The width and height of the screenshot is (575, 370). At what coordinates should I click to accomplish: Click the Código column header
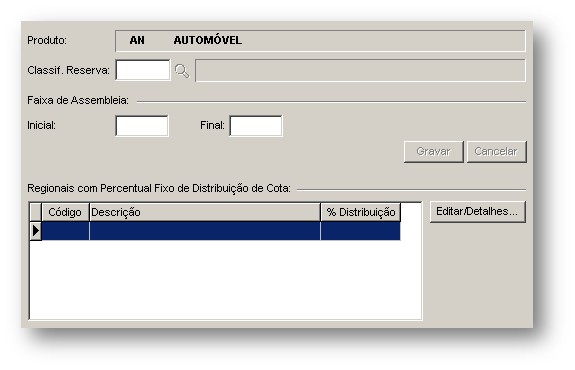(65, 212)
